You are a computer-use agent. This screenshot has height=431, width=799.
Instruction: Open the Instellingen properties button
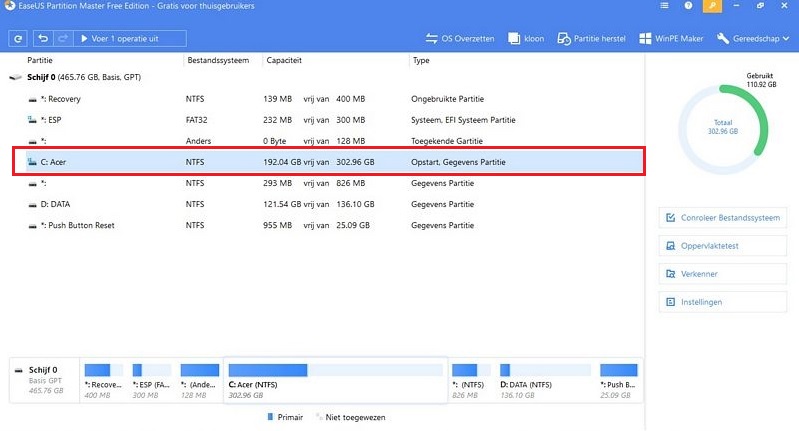point(723,302)
